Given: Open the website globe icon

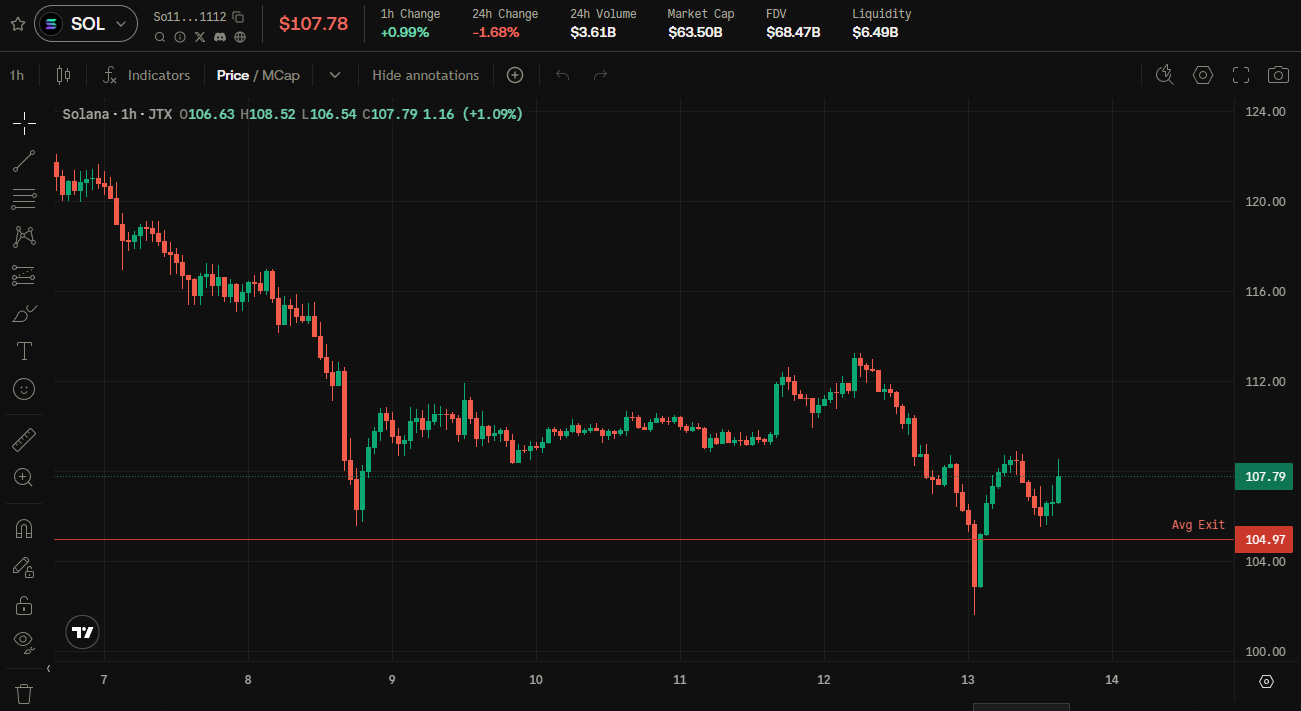Looking at the screenshot, I should 240,37.
